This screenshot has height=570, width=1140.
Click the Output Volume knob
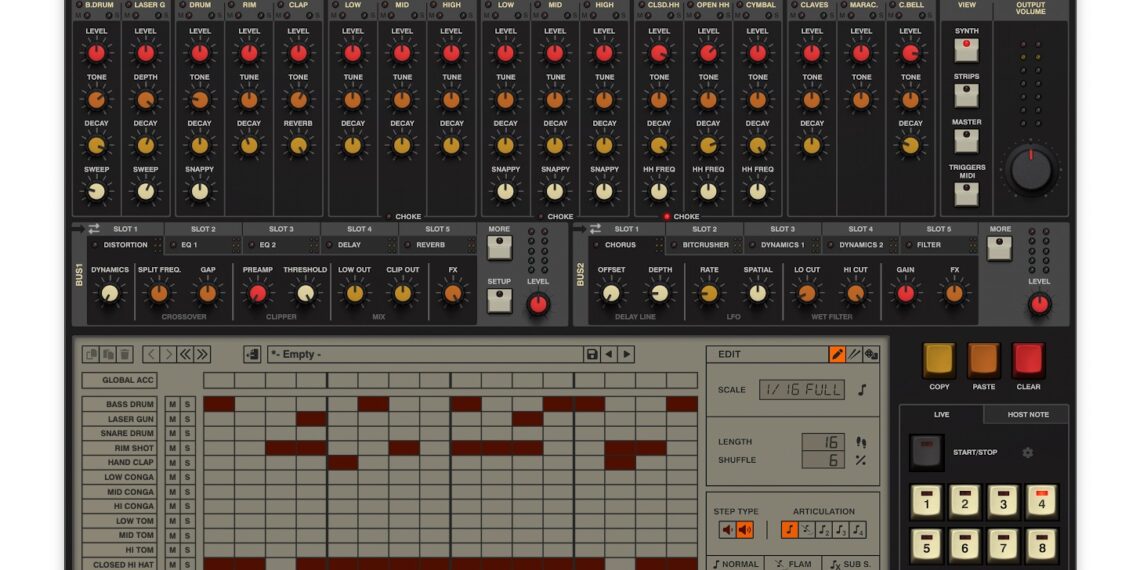tap(1031, 170)
